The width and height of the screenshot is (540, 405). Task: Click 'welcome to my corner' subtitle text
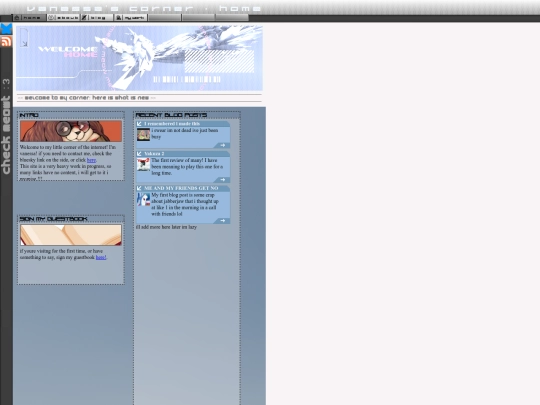(87, 98)
